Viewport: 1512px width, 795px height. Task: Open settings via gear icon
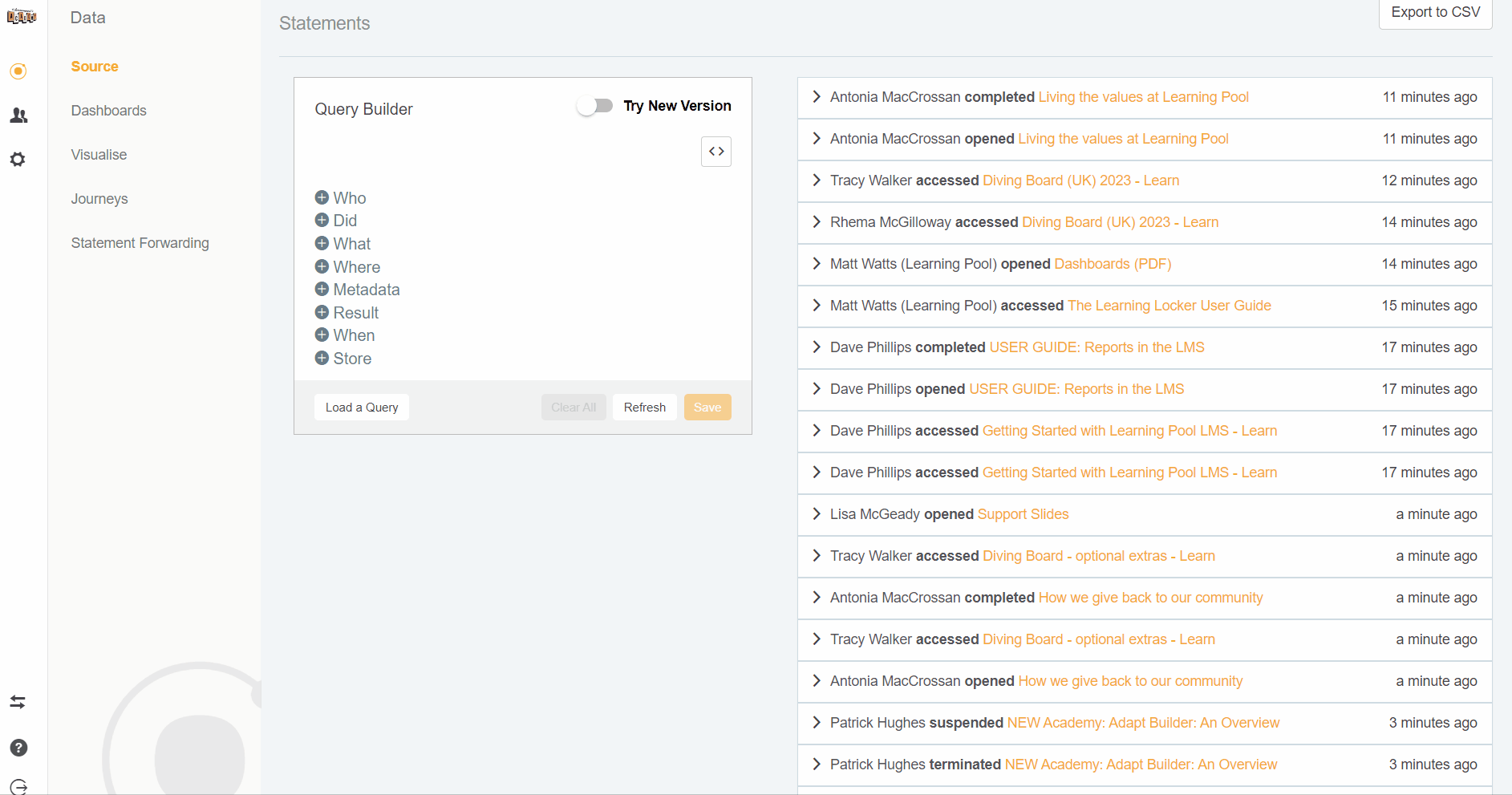[x=18, y=160]
